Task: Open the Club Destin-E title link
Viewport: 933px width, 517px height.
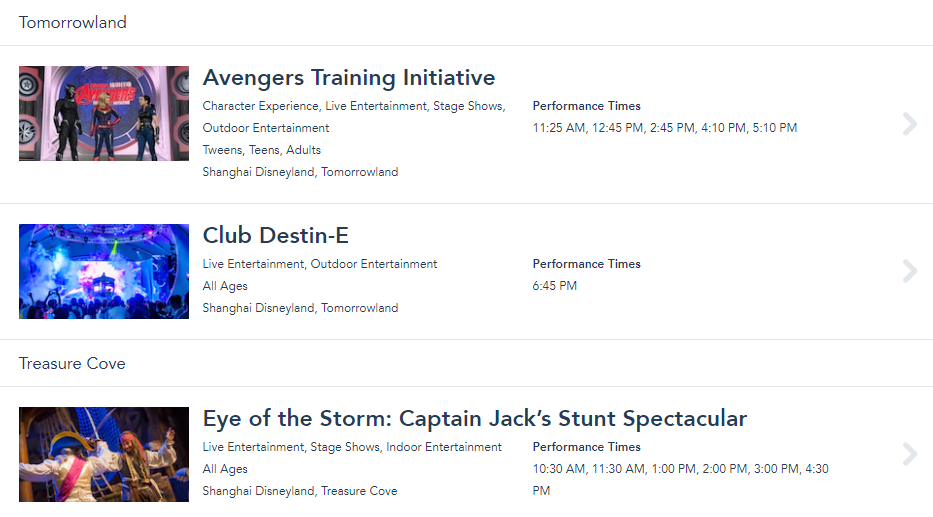Action: click(x=275, y=235)
